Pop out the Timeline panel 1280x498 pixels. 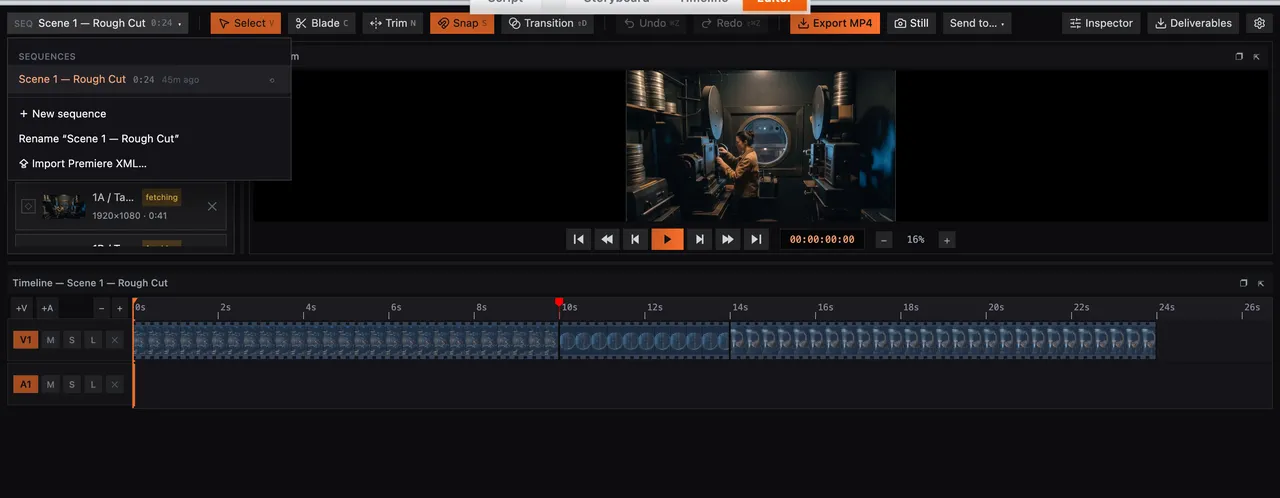click(1244, 283)
